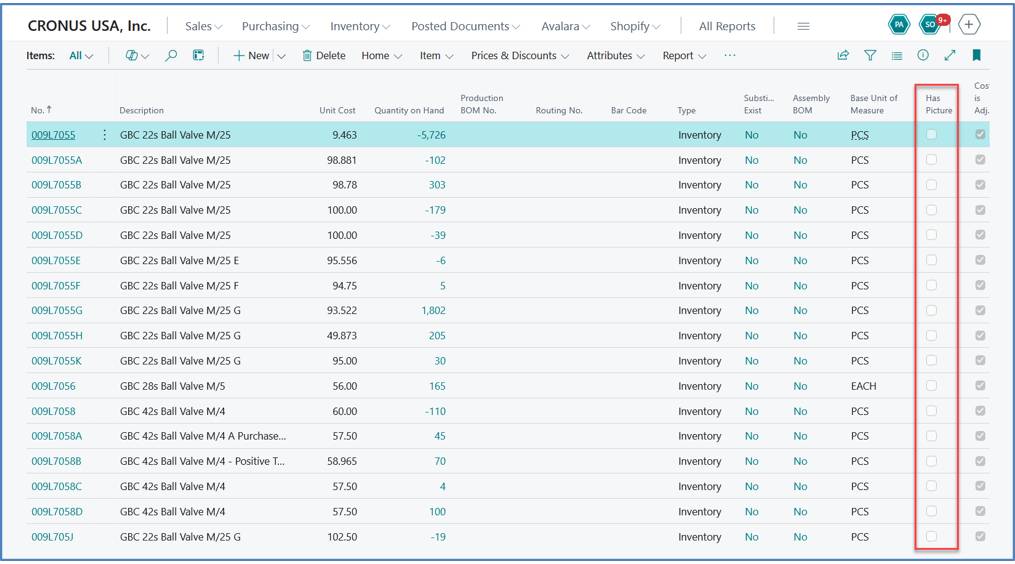Toggle Has Picture for 009L7055
The image size is (1015, 564).
pos(931,135)
